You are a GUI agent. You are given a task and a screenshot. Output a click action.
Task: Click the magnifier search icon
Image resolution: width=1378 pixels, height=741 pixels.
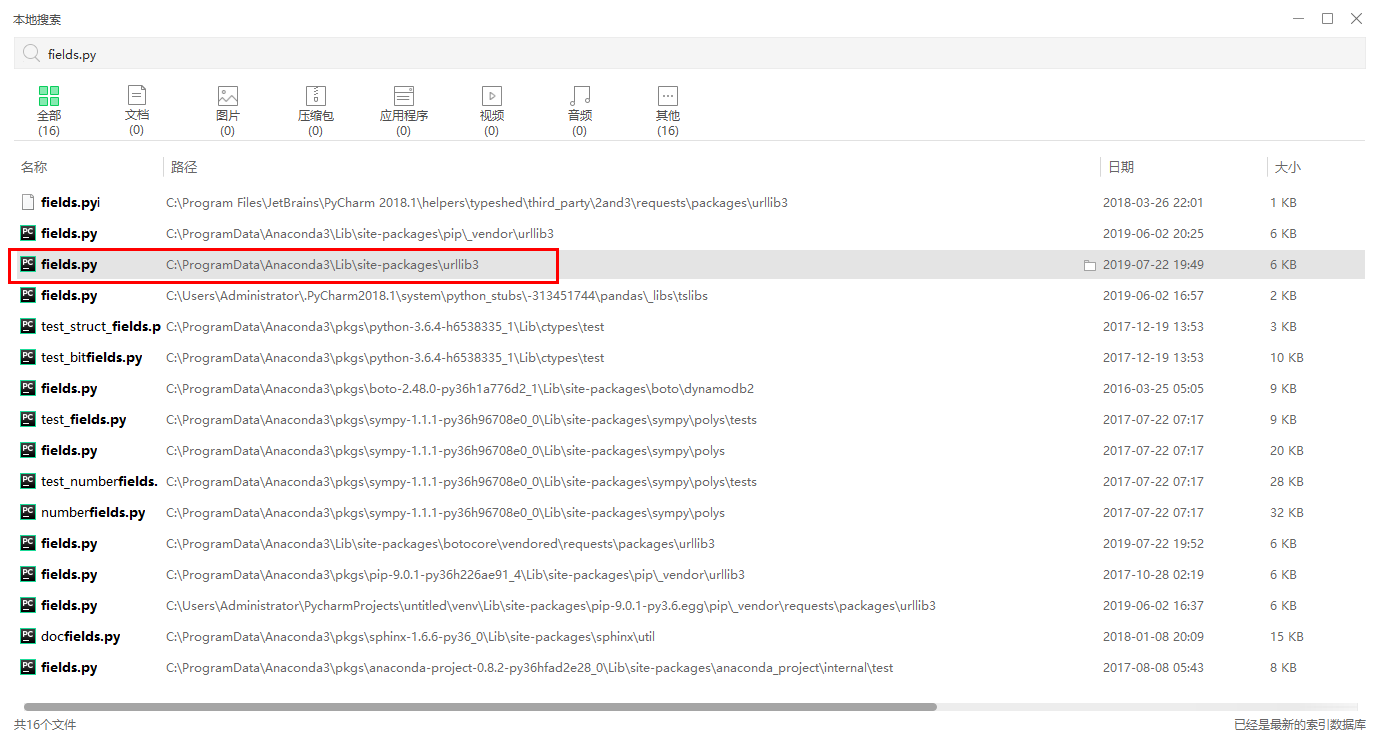31,54
